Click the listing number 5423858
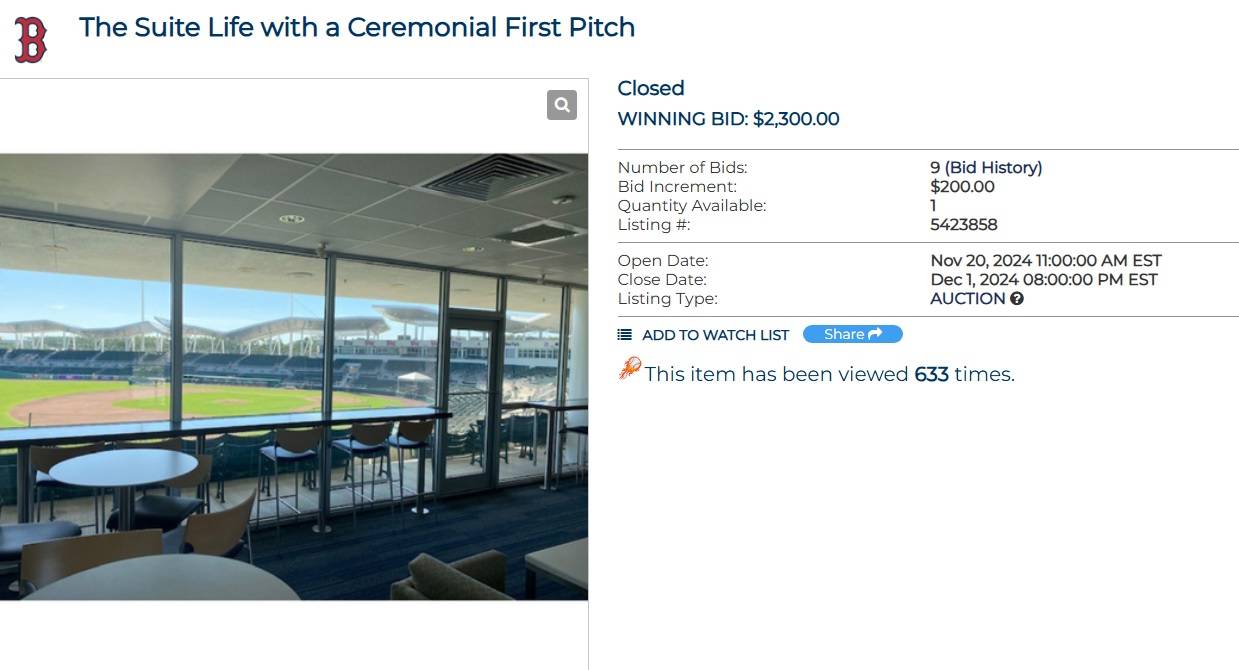This screenshot has width=1239, height=670. click(964, 224)
